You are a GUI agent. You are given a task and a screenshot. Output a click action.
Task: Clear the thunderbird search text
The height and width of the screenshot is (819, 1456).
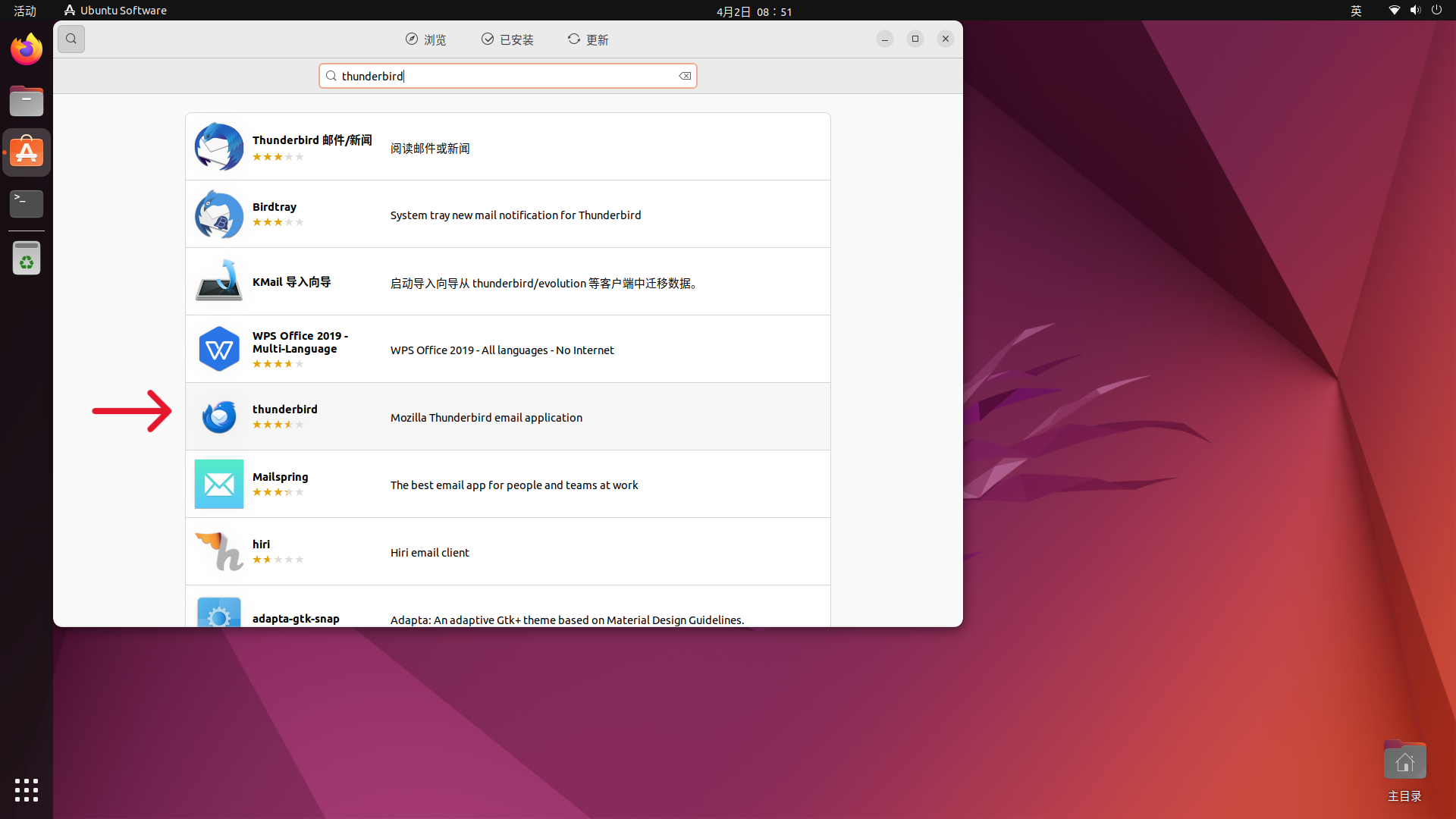click(x=685, y=76)
